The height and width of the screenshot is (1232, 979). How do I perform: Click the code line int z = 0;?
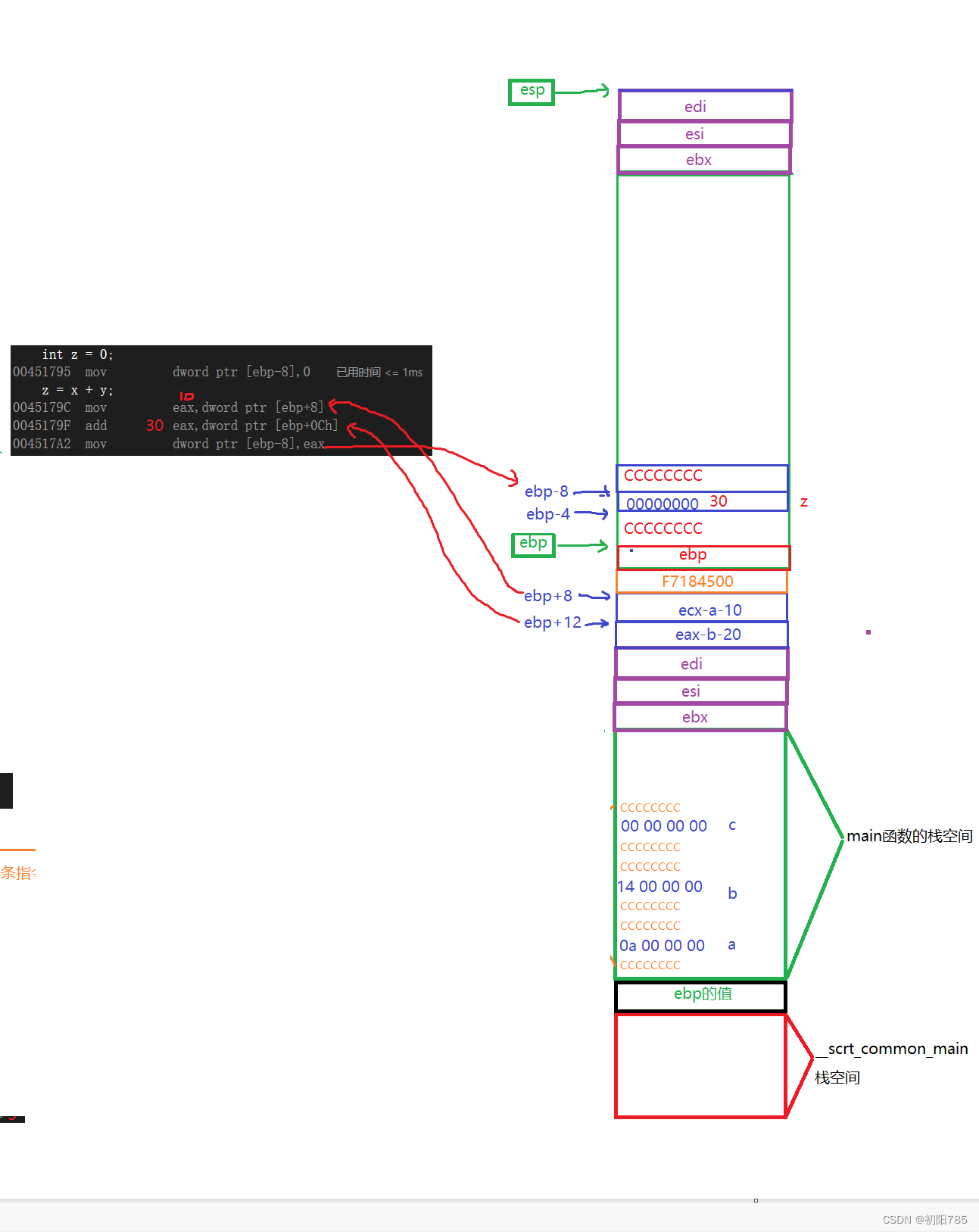77,354
